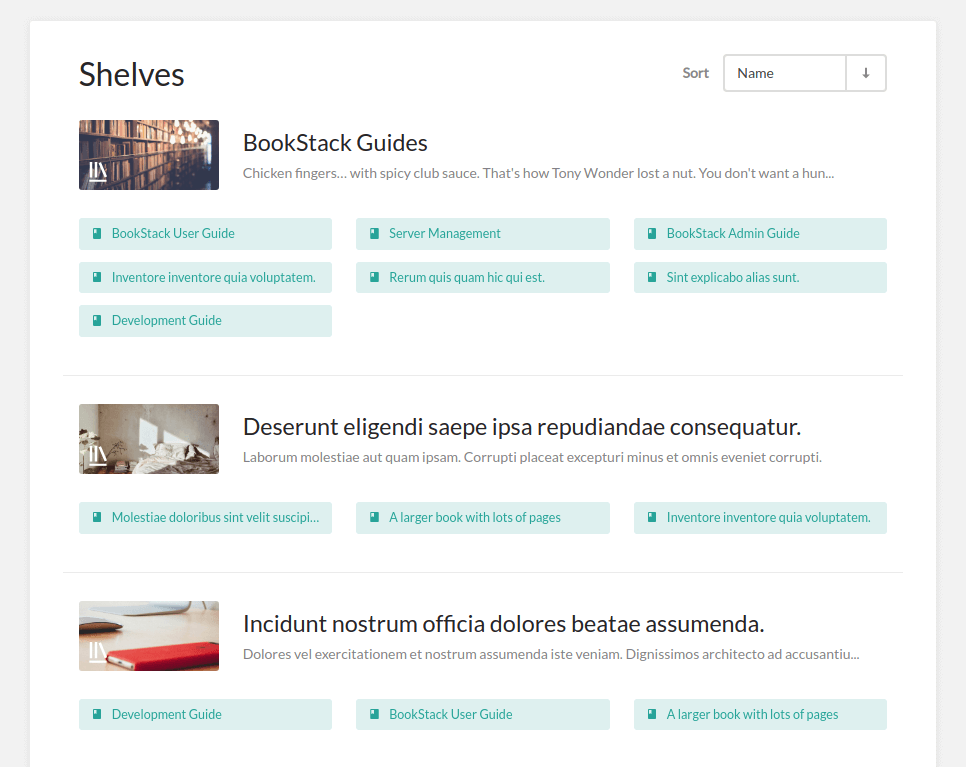Open the Incidunt nostrum officia dolores shelf title

pos(503,624)
